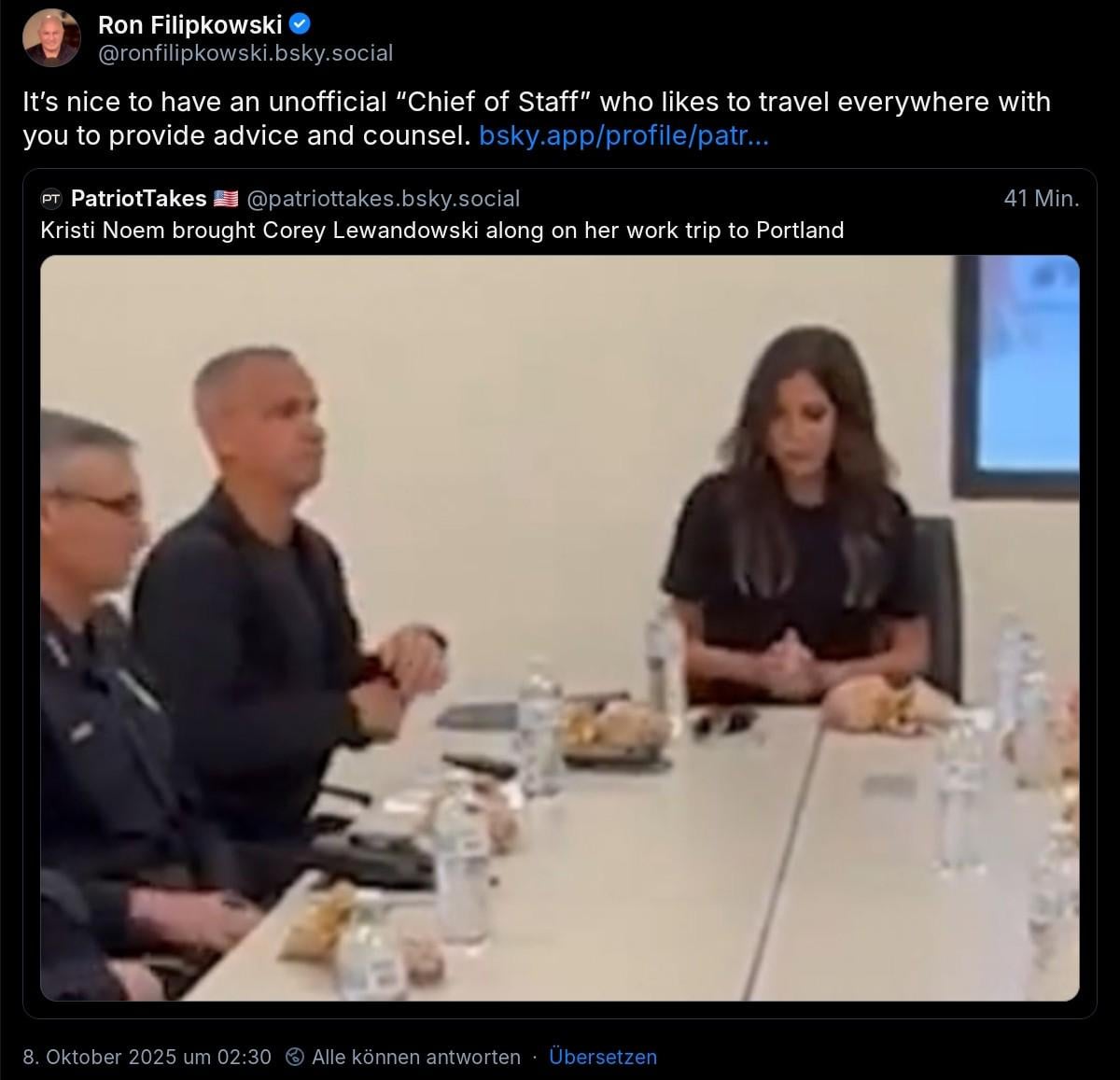Click the Übersetzen translate link
1120x1080 pixels.
603,1057
